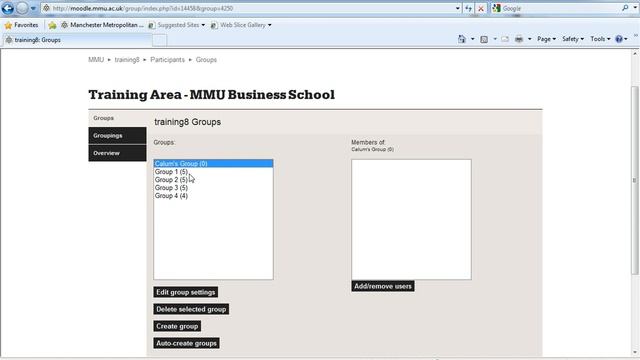This screenshot has width=640, height=360.
Task: Open the search provider options dropdown
Action: point(635,8)
